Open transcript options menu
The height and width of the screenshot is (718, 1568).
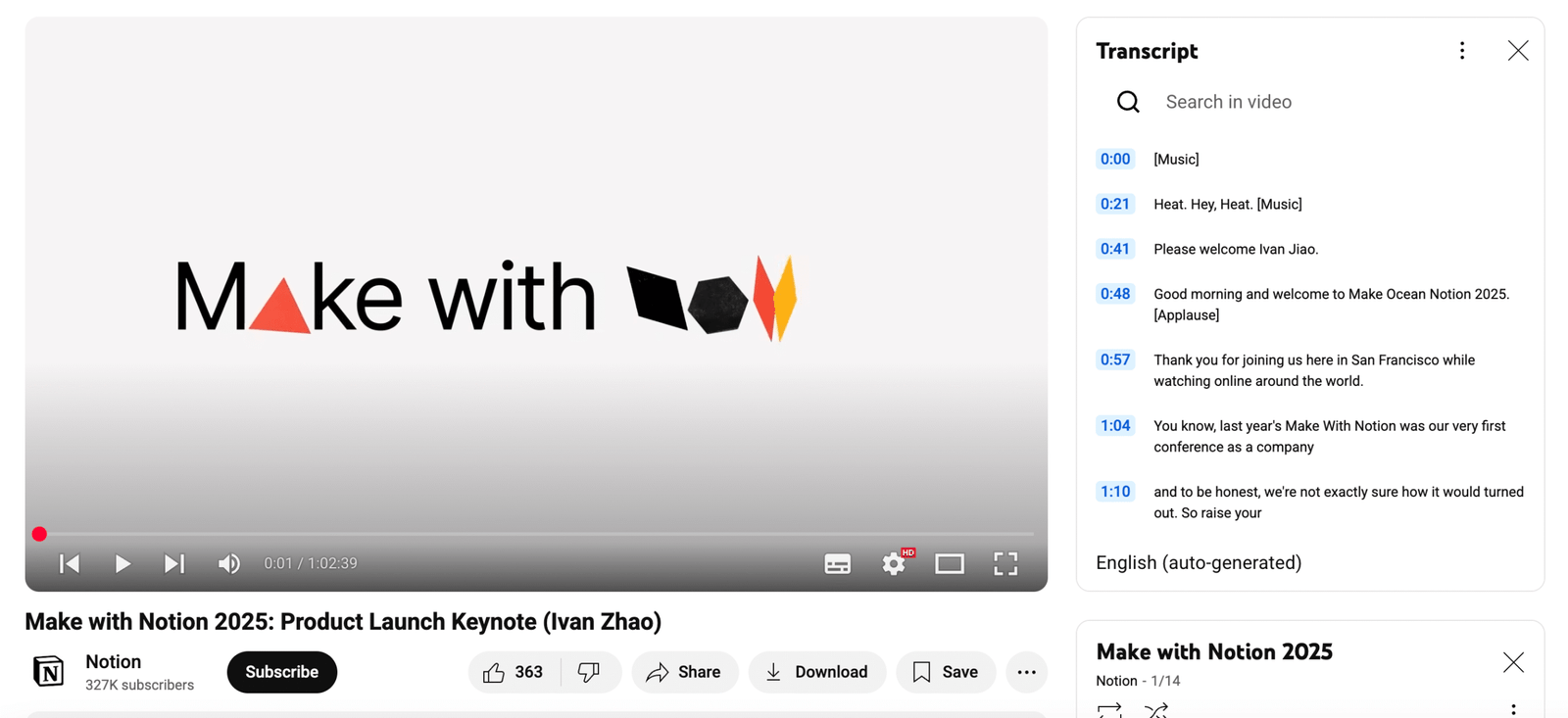click(x=1461, y=51)
